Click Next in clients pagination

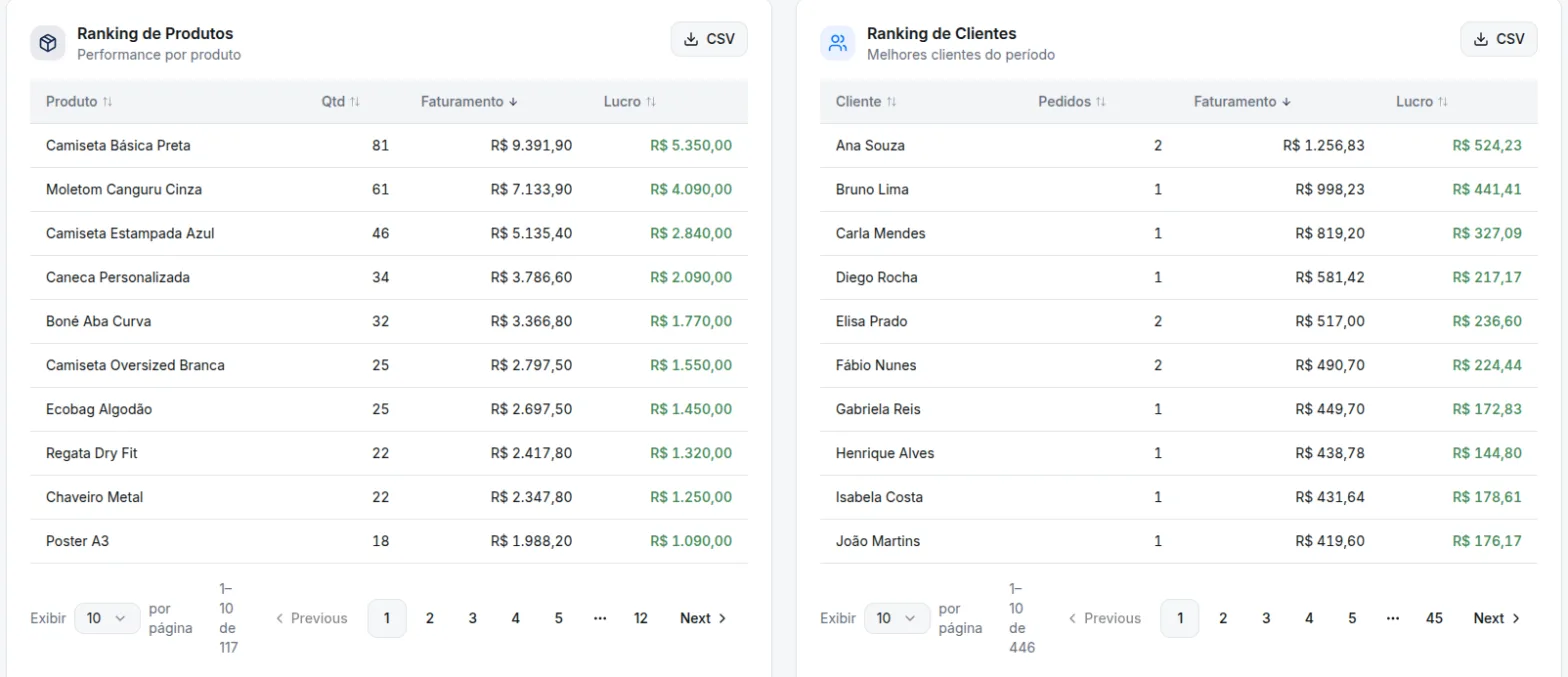(x=1496, y=618)
